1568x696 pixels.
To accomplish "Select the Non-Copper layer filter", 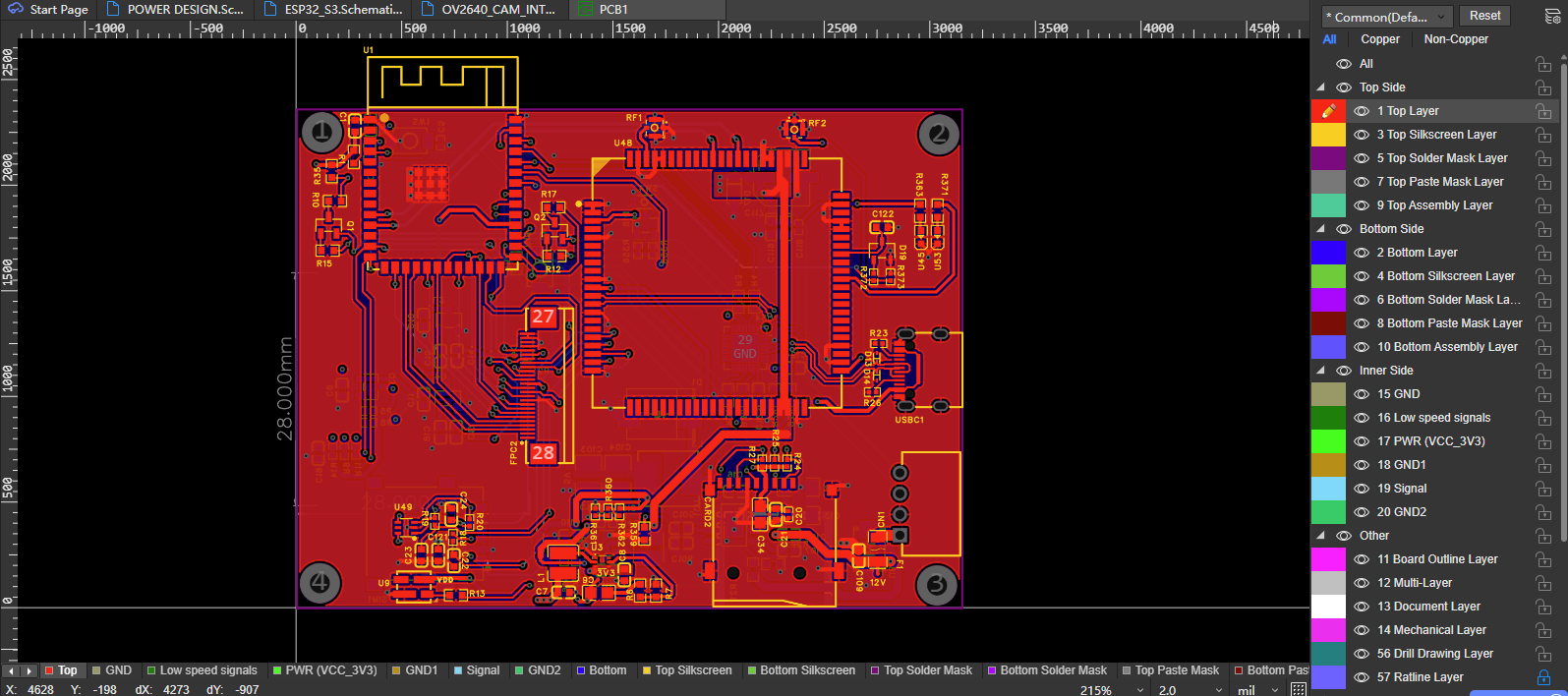I will pos(1456,39).
